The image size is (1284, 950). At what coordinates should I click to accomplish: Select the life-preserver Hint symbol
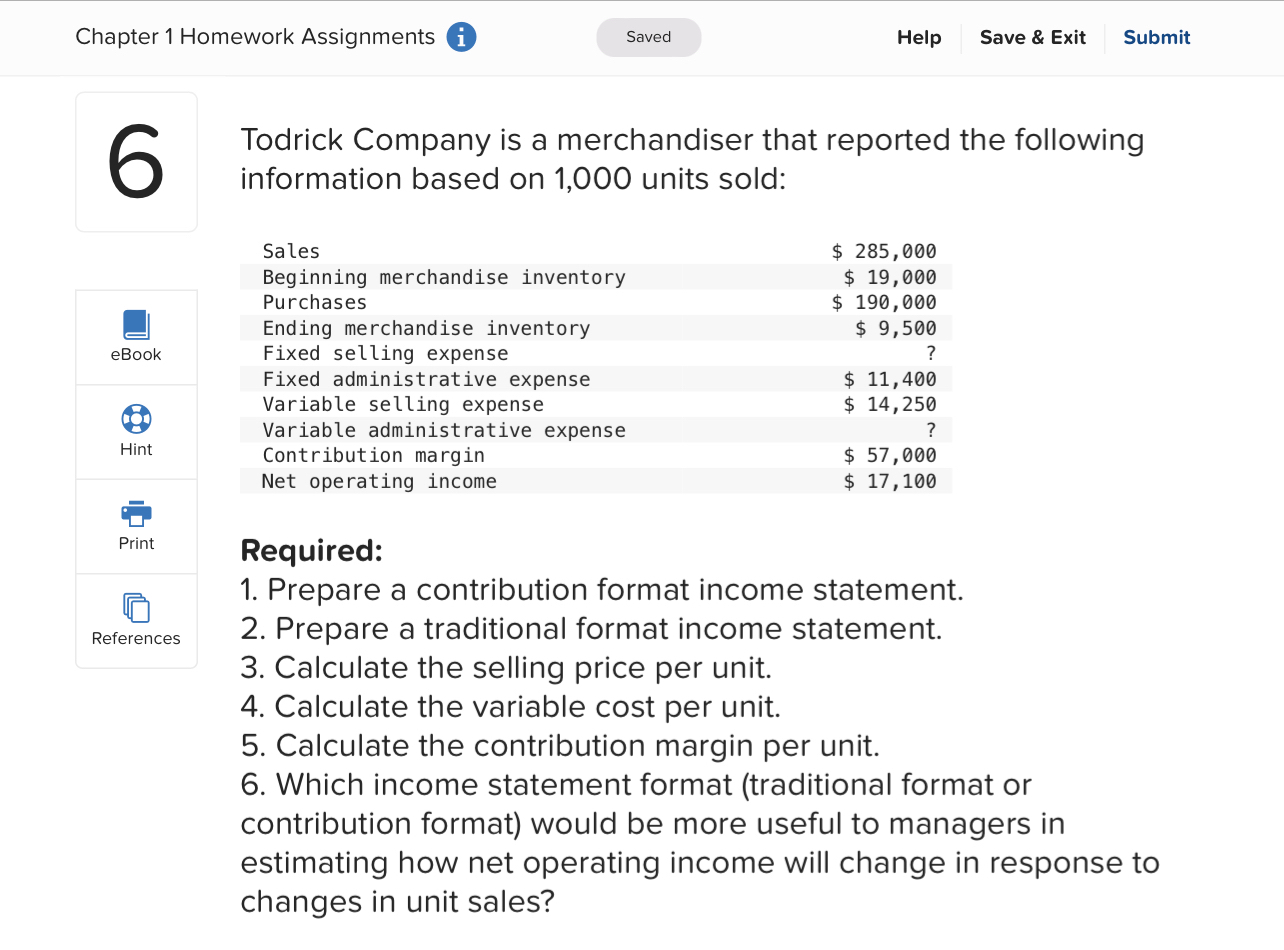tap(136, 418)
